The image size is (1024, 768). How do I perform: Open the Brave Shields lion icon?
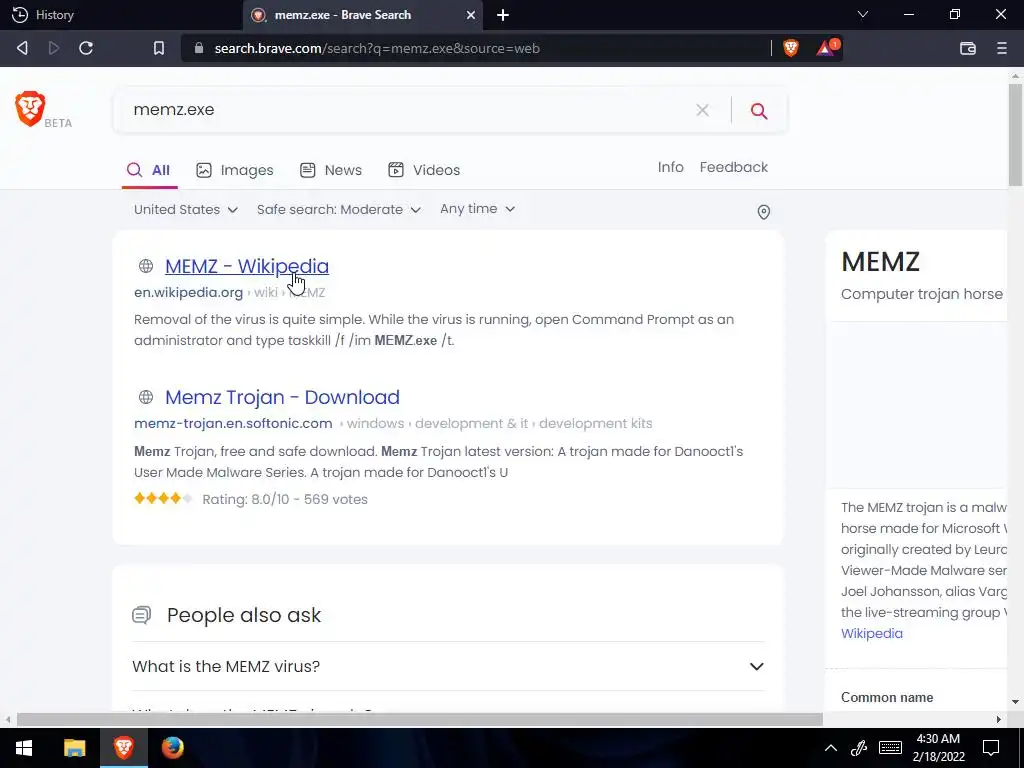(791, 48)
